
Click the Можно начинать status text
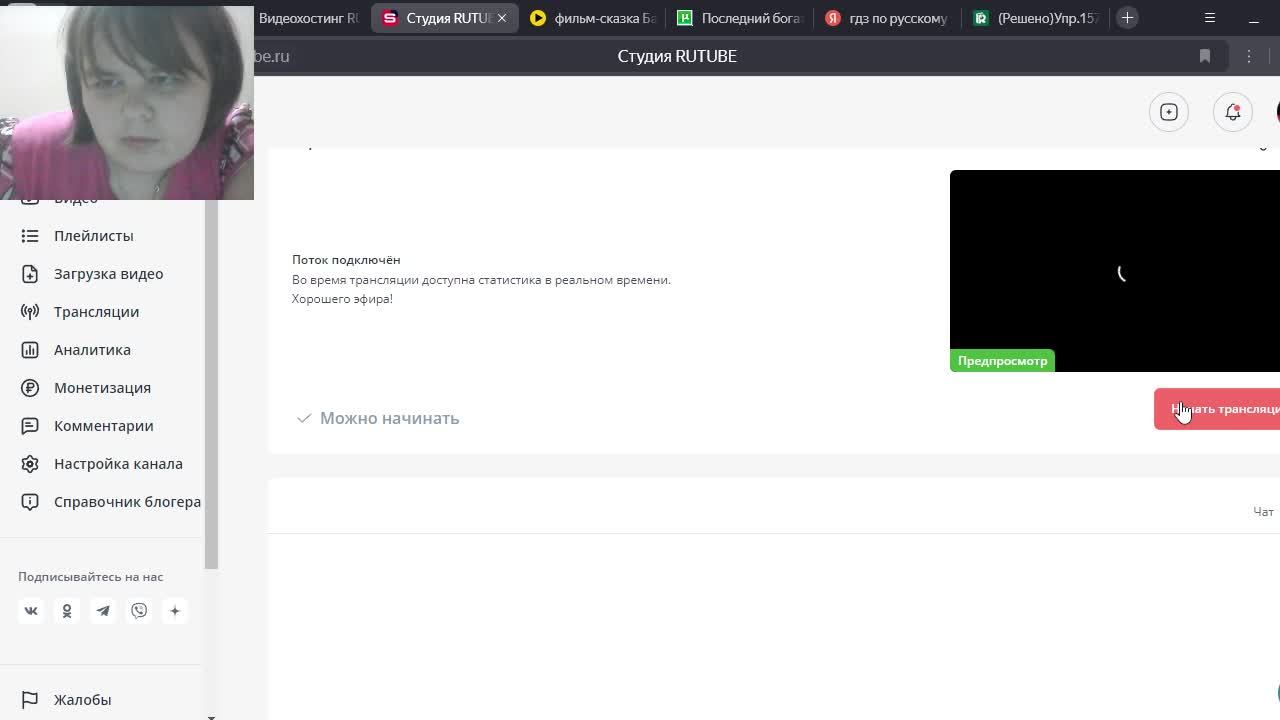(x=389, y=418)
